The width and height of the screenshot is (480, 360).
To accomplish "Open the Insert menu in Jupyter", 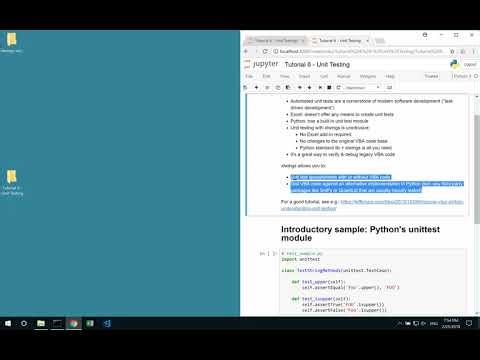I will 304,76.
